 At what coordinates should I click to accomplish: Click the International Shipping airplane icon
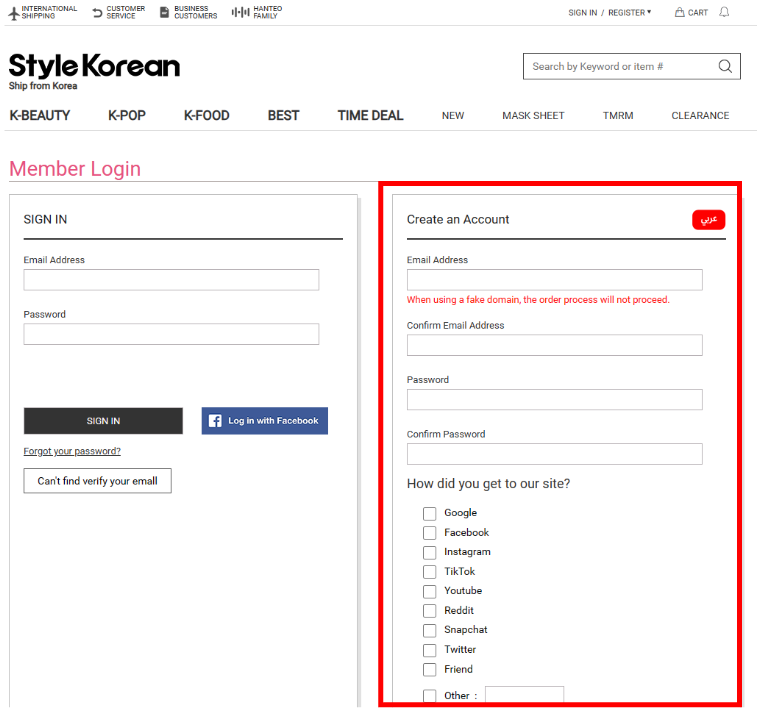13,13
